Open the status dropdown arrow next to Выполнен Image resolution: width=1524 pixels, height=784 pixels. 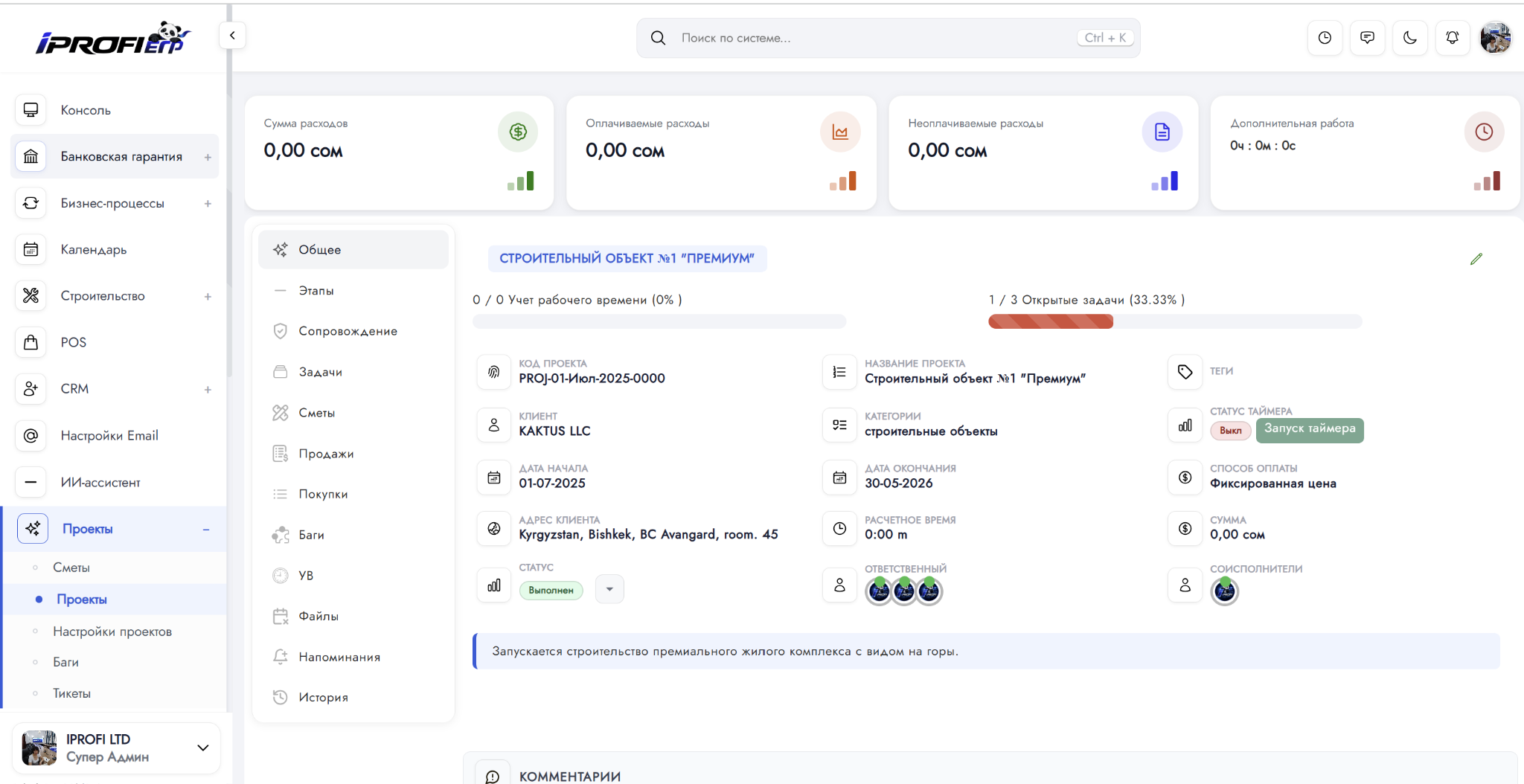(609, 589)
